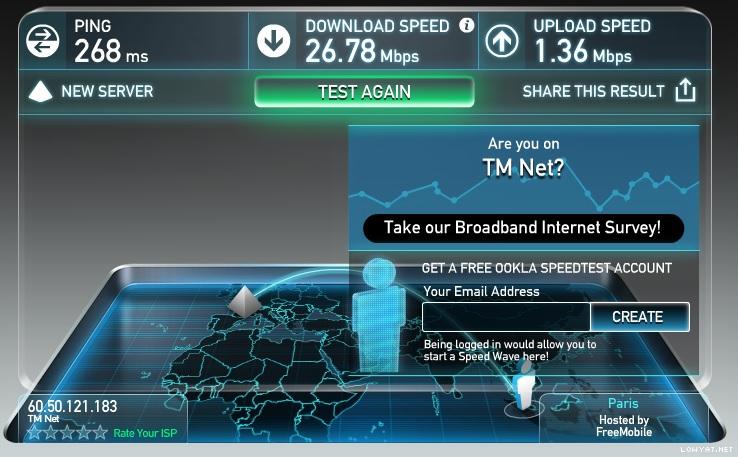Click the upload speed arrow icon
The width and height of the screenshot is (738, 457).
click(502, 41)
